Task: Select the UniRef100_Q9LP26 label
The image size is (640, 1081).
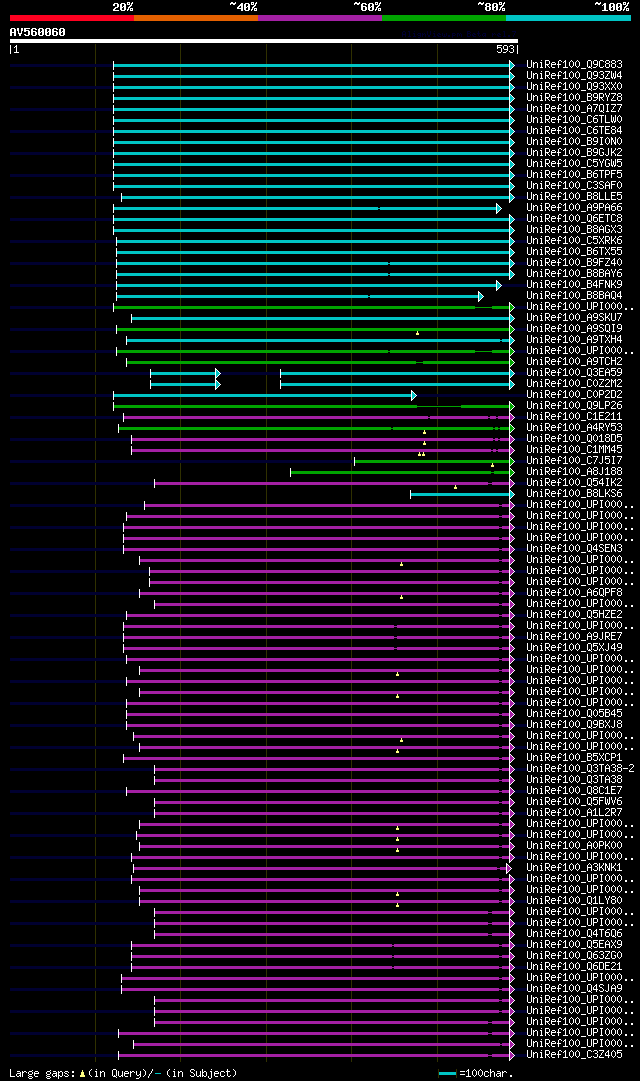Action: (574, 407)
